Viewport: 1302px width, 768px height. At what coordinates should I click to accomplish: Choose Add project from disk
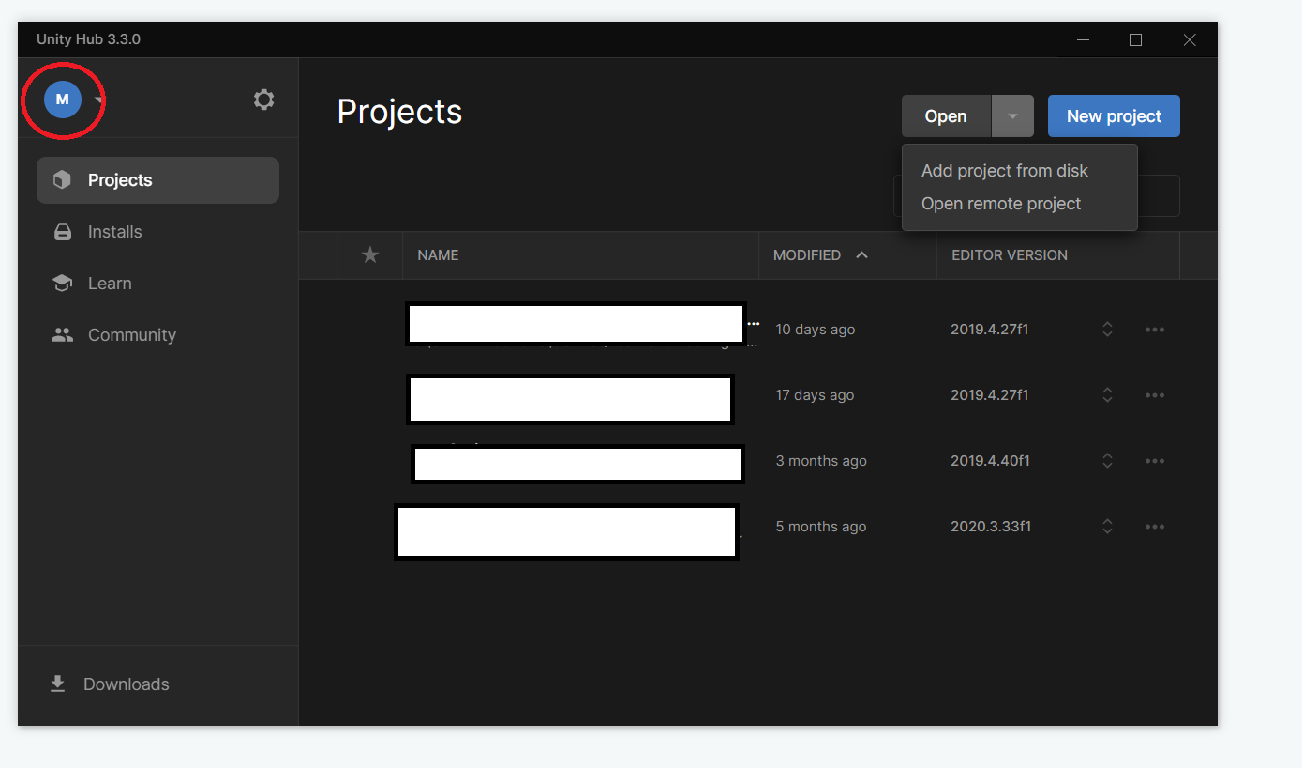(1004, 171)
